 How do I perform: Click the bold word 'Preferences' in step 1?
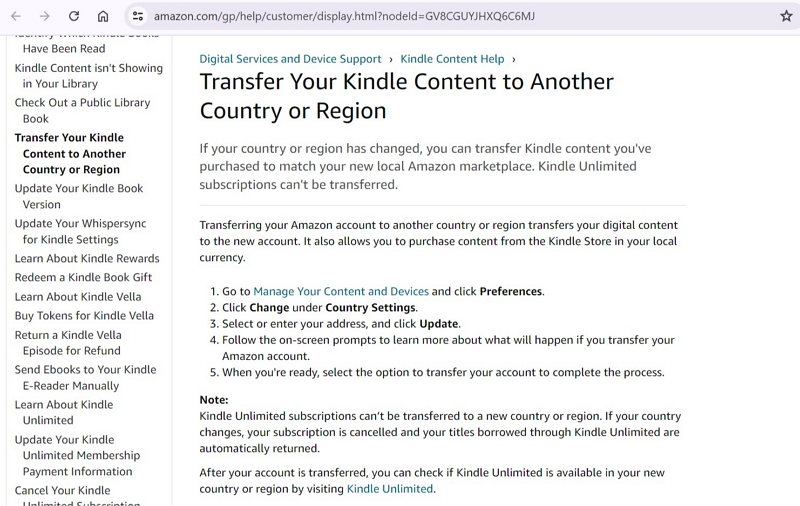click(x=511, y=291)
